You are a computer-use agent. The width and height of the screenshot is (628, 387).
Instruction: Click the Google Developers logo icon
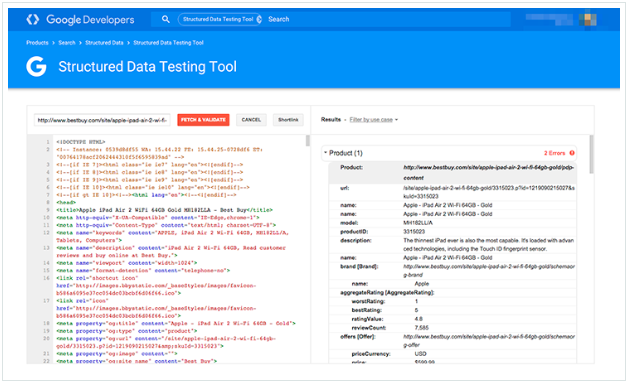32,19
